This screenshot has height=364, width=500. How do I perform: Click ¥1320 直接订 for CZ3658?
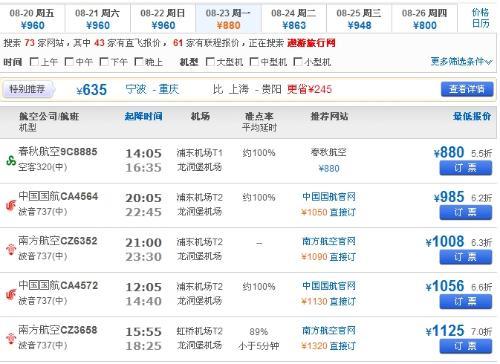click(328, 346)
